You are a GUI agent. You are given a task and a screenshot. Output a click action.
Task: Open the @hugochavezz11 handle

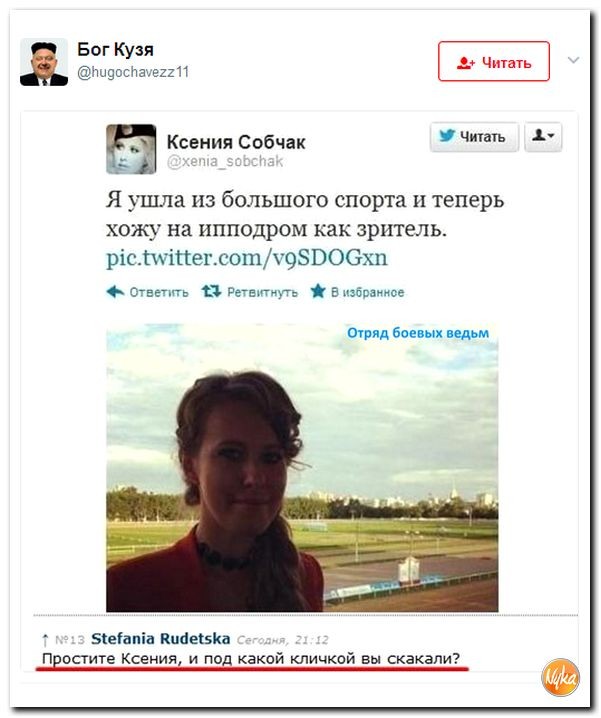pos(133,72)
